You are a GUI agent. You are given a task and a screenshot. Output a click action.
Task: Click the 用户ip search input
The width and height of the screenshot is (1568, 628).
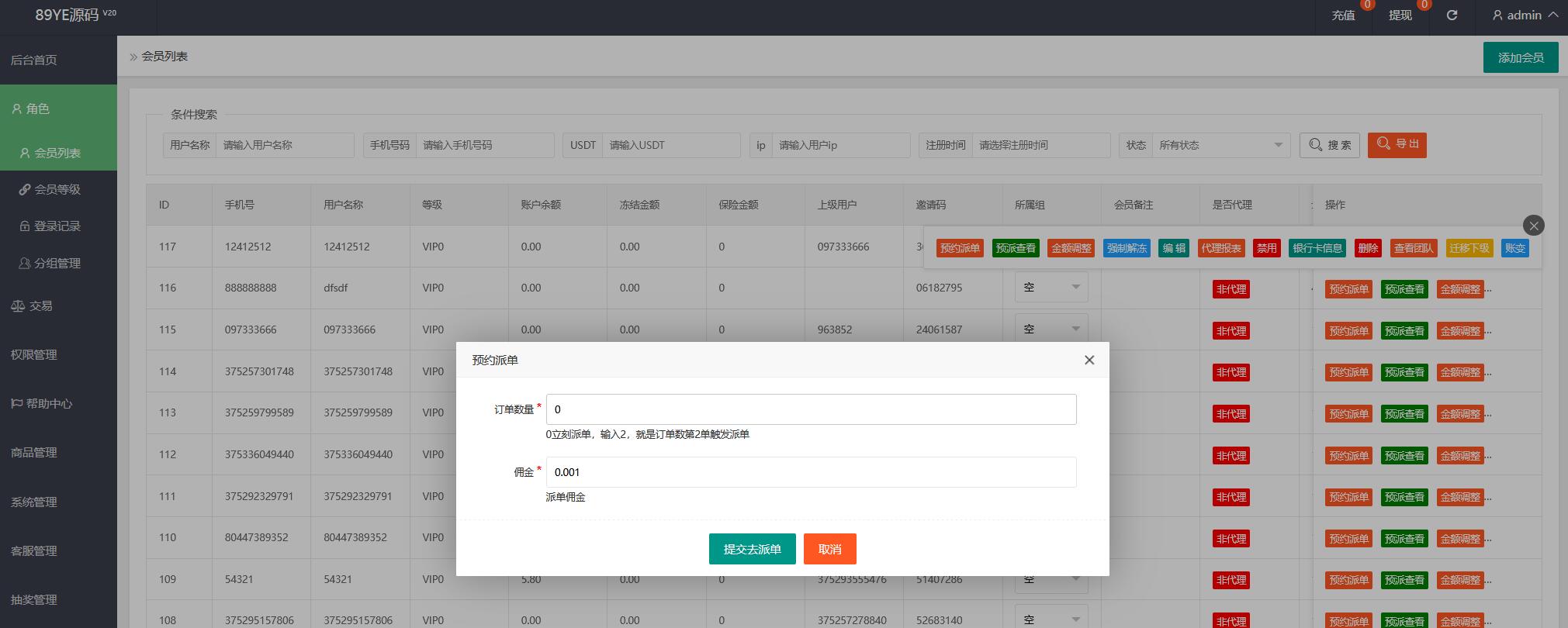point(841,145)
